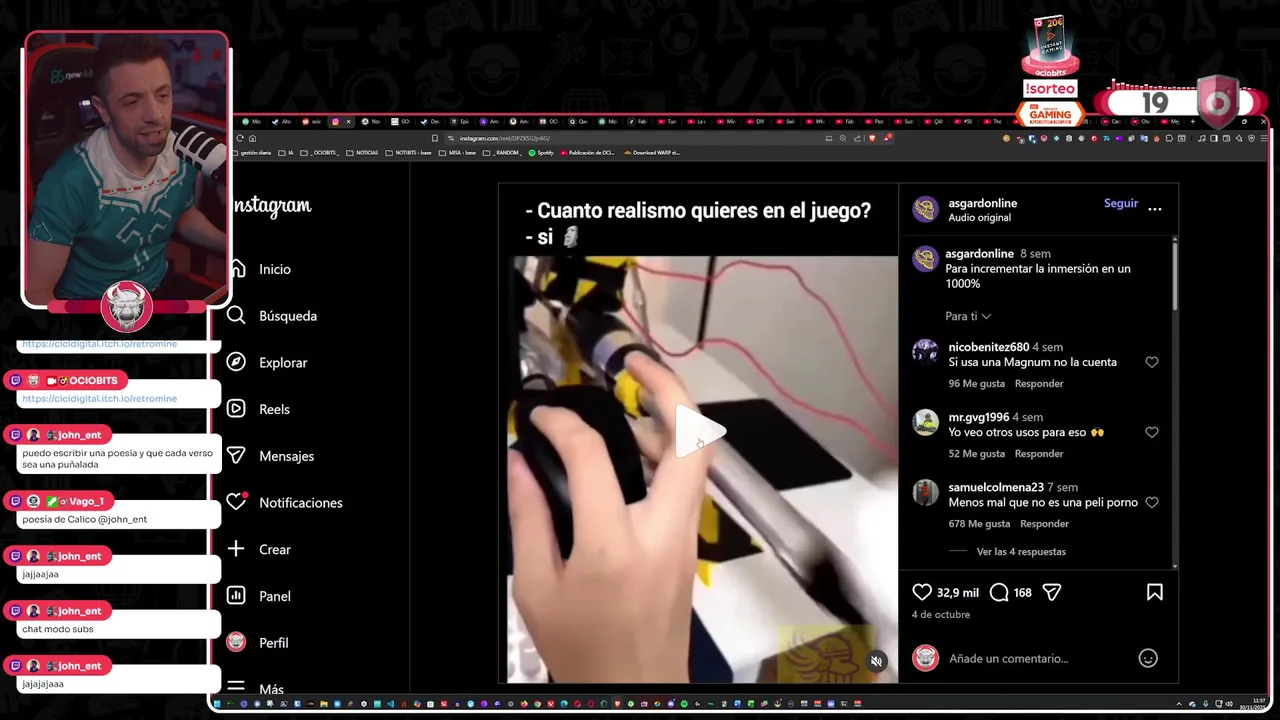Like nicobenitez680's comment
Image resolution: width=1280 pixels, height=720 pixels.
tap(1152, 362)
